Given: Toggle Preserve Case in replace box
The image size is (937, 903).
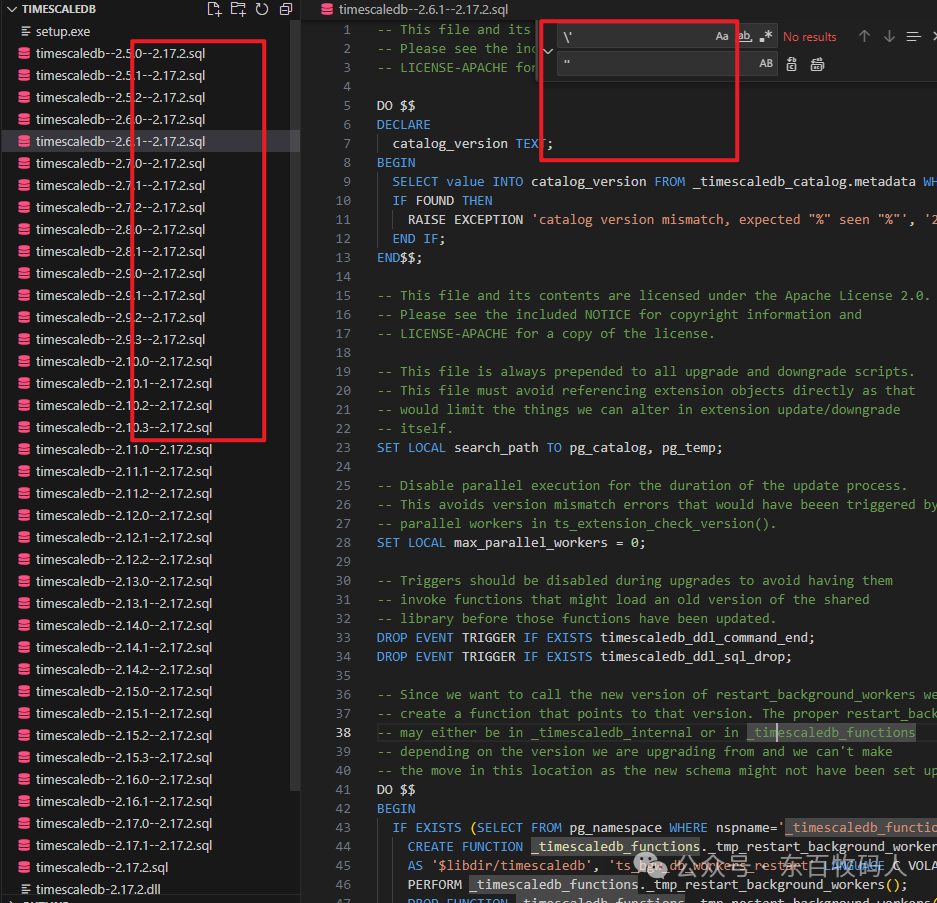Looking at the screenshot, I should point(766,63).
